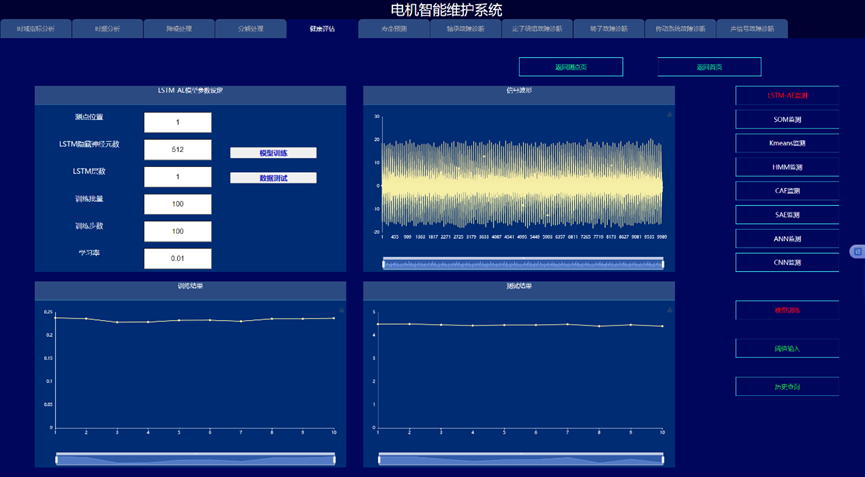Viewport: 865px width, 477px height.
Task: Switch to the 时频分析 tab
Action: (106, 29)
